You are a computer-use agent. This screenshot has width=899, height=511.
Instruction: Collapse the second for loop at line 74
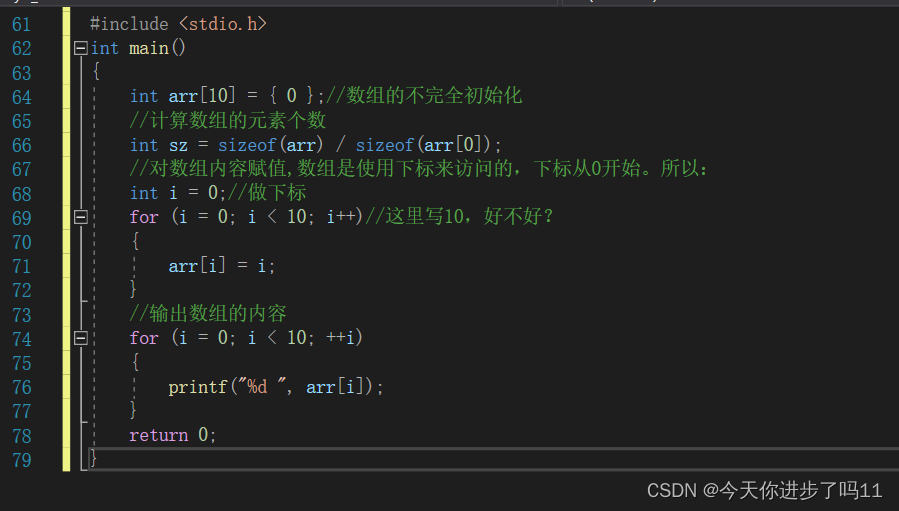click(81, 338)
